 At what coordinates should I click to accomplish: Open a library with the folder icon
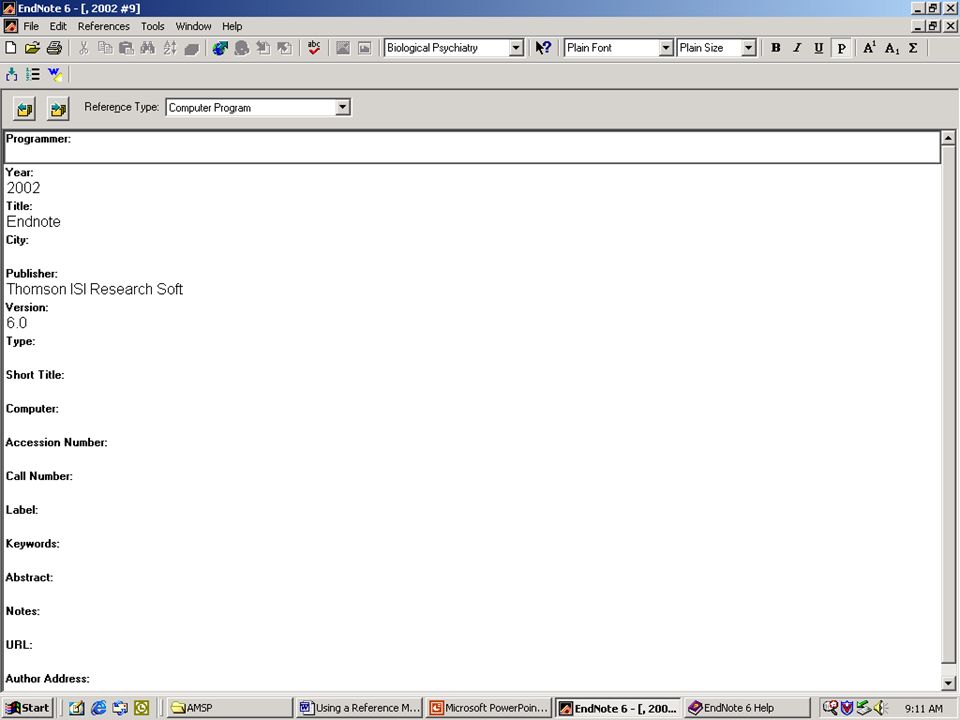[32, 48]
